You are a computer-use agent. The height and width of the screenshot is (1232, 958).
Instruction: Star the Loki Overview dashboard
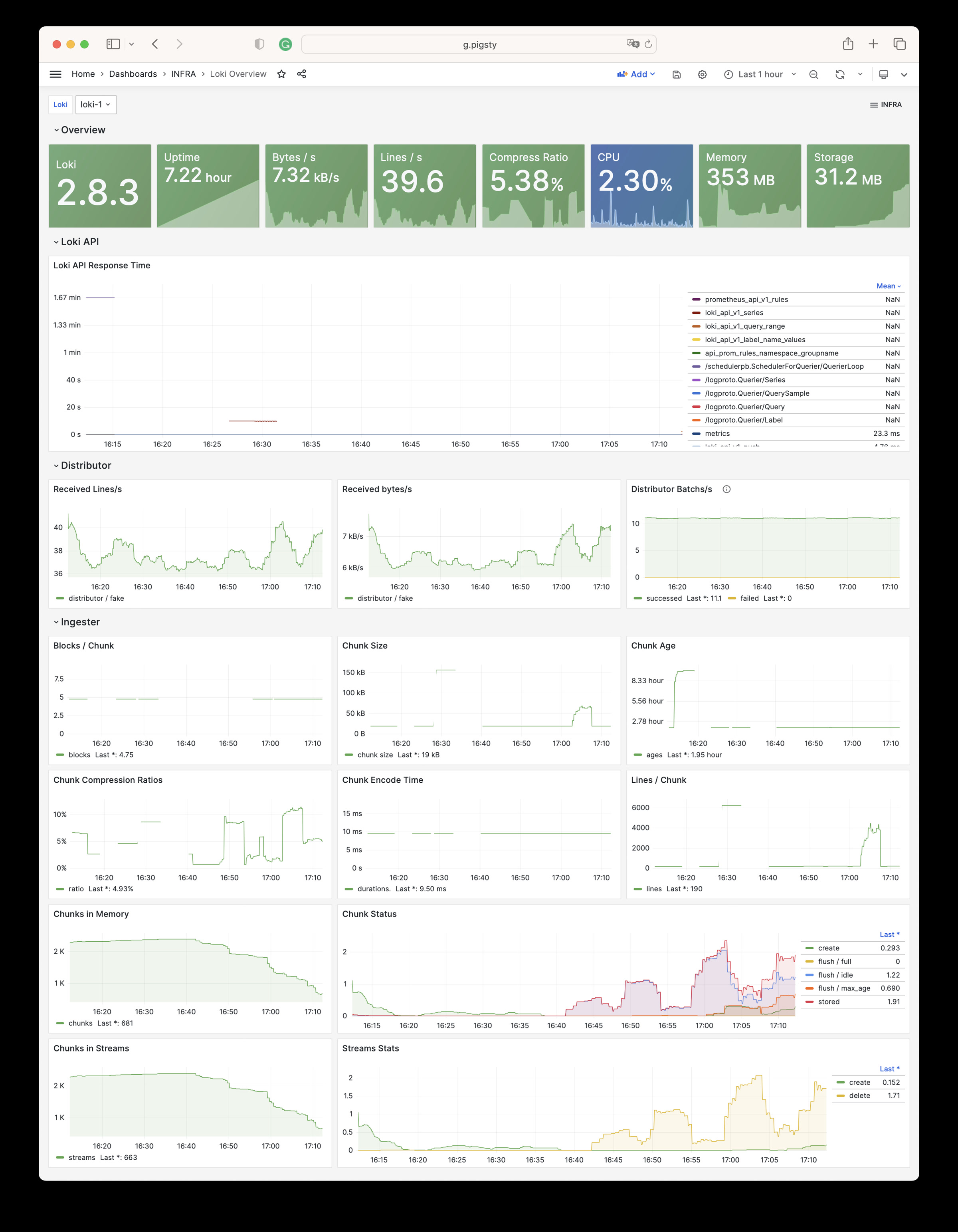tap(281, 74)
